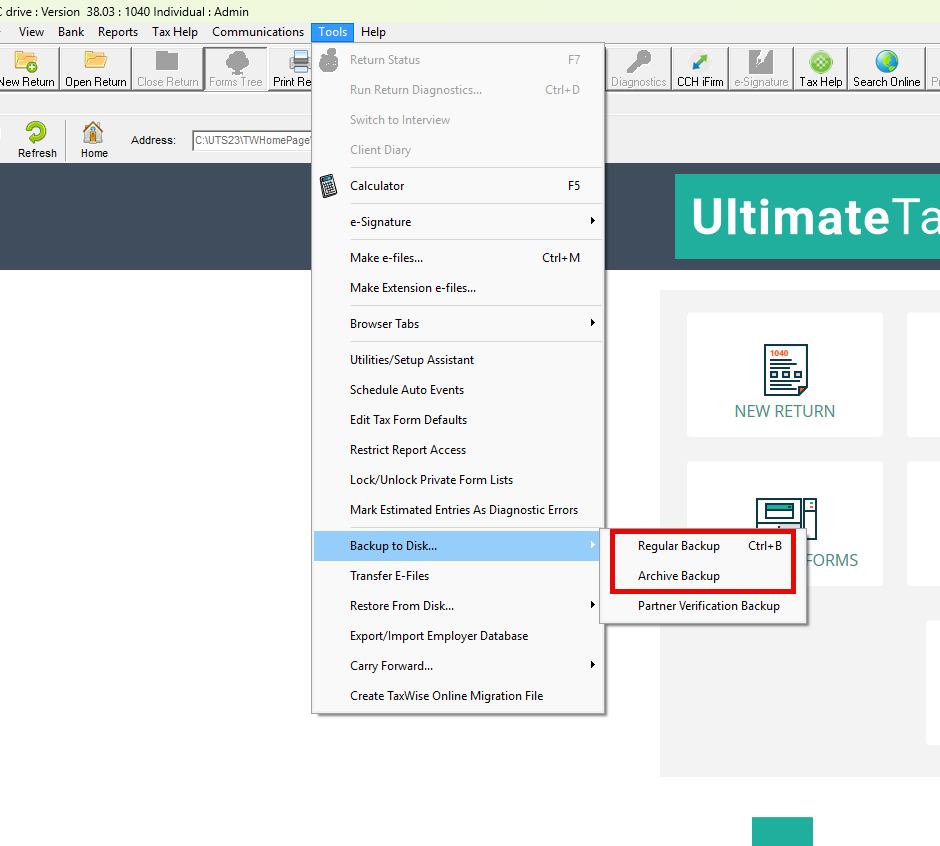Expand the Restore From Disk submenu arrow

click(x=592, y=604)
